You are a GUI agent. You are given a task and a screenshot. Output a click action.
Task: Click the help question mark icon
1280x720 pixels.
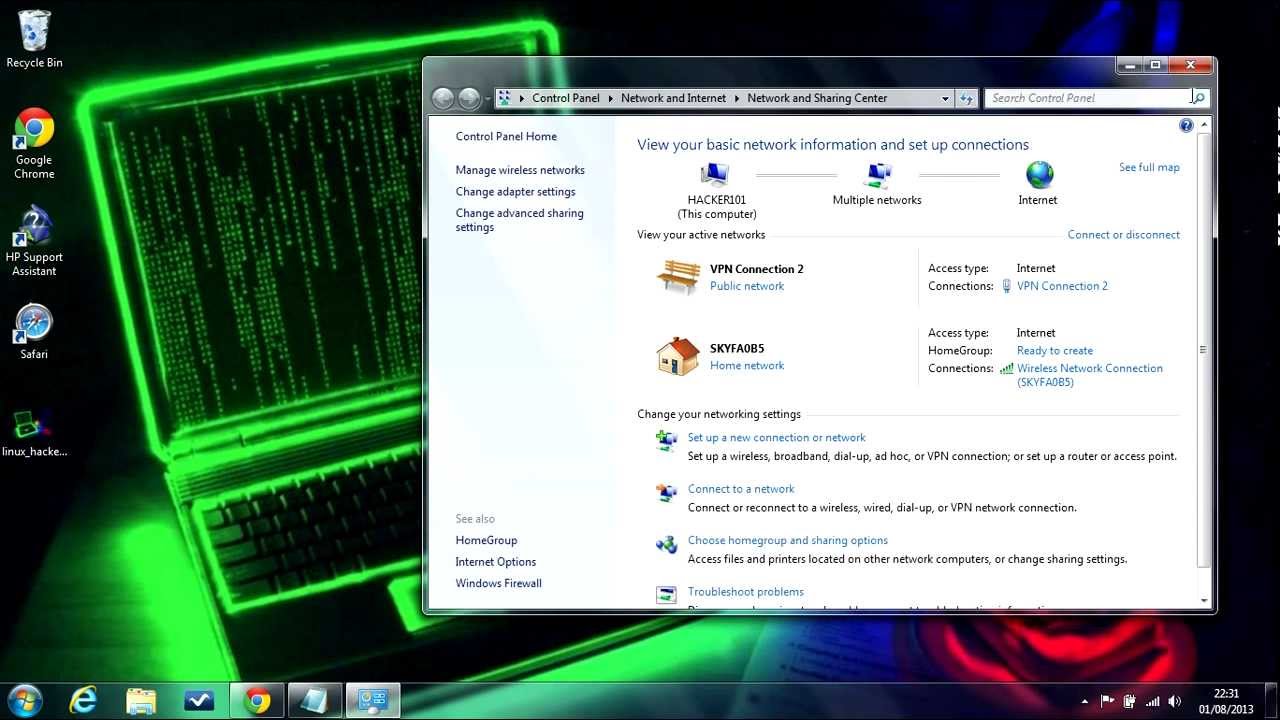pos(1186,125)
